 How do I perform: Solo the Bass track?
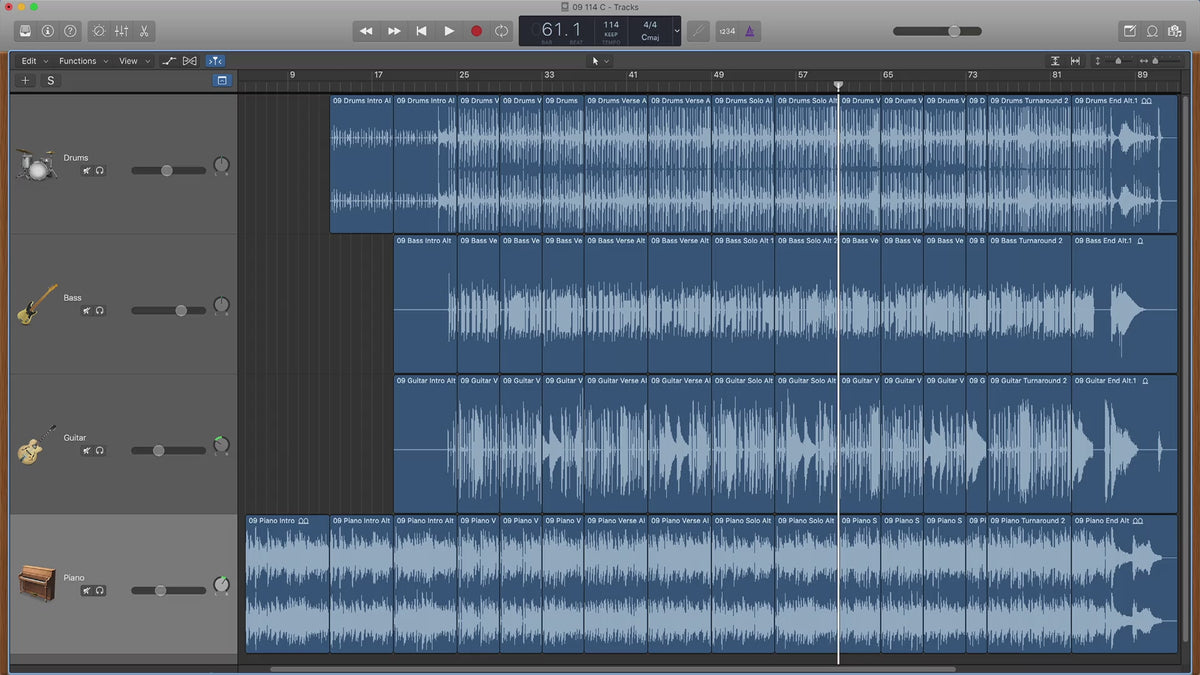100,311
